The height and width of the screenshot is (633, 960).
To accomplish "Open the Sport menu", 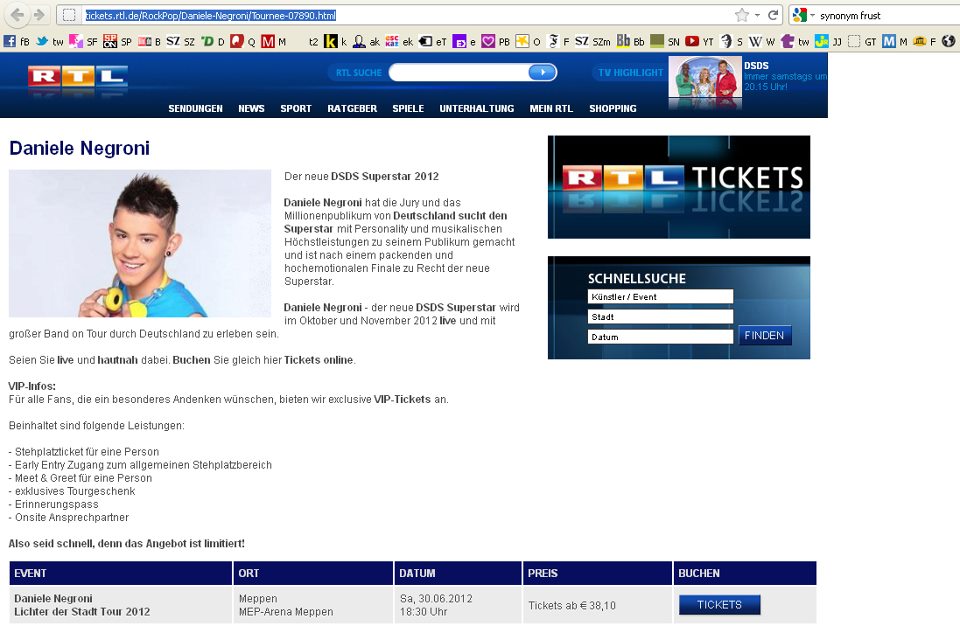I will 296,108.
